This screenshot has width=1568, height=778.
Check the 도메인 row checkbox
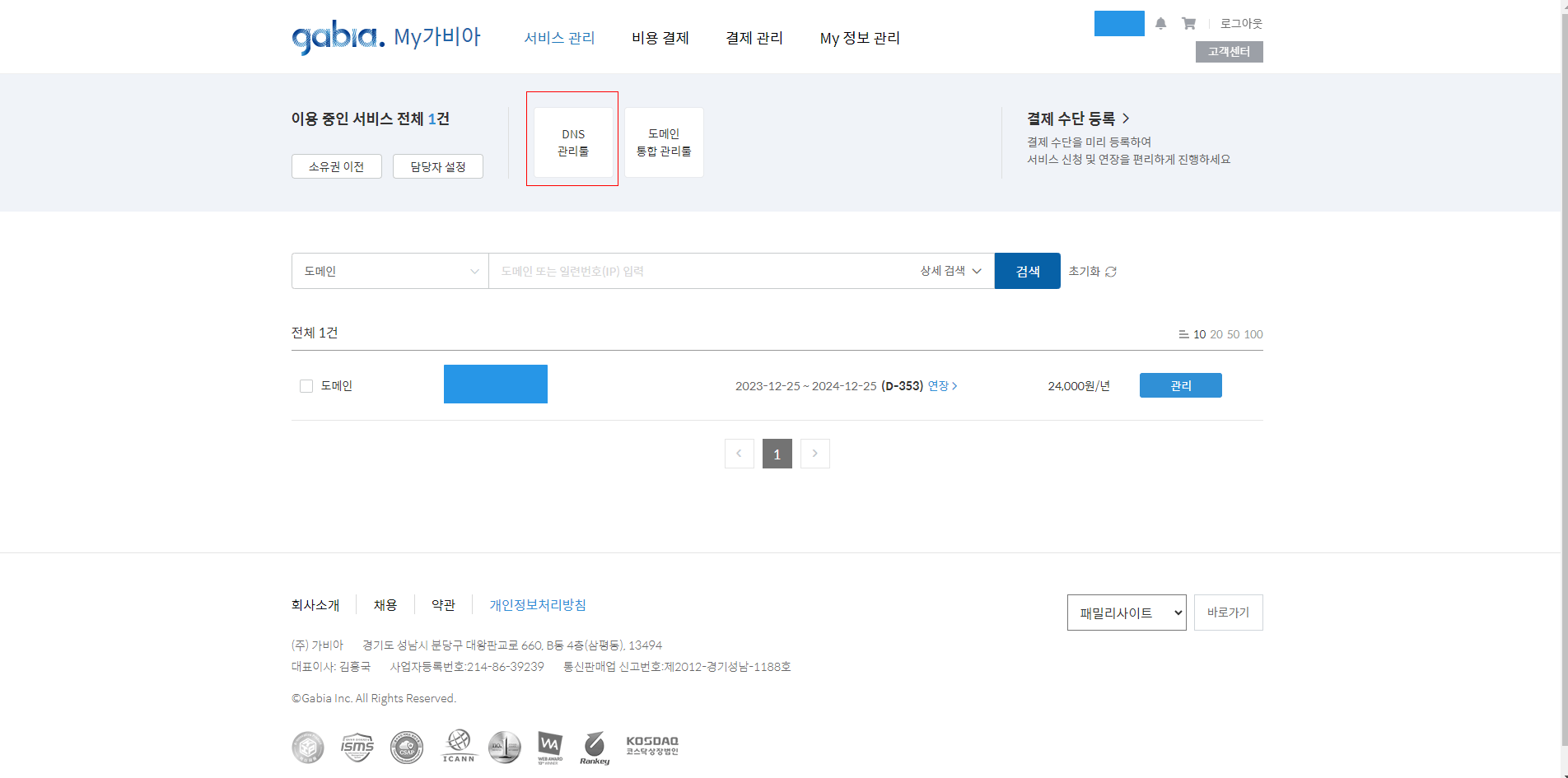306,385
